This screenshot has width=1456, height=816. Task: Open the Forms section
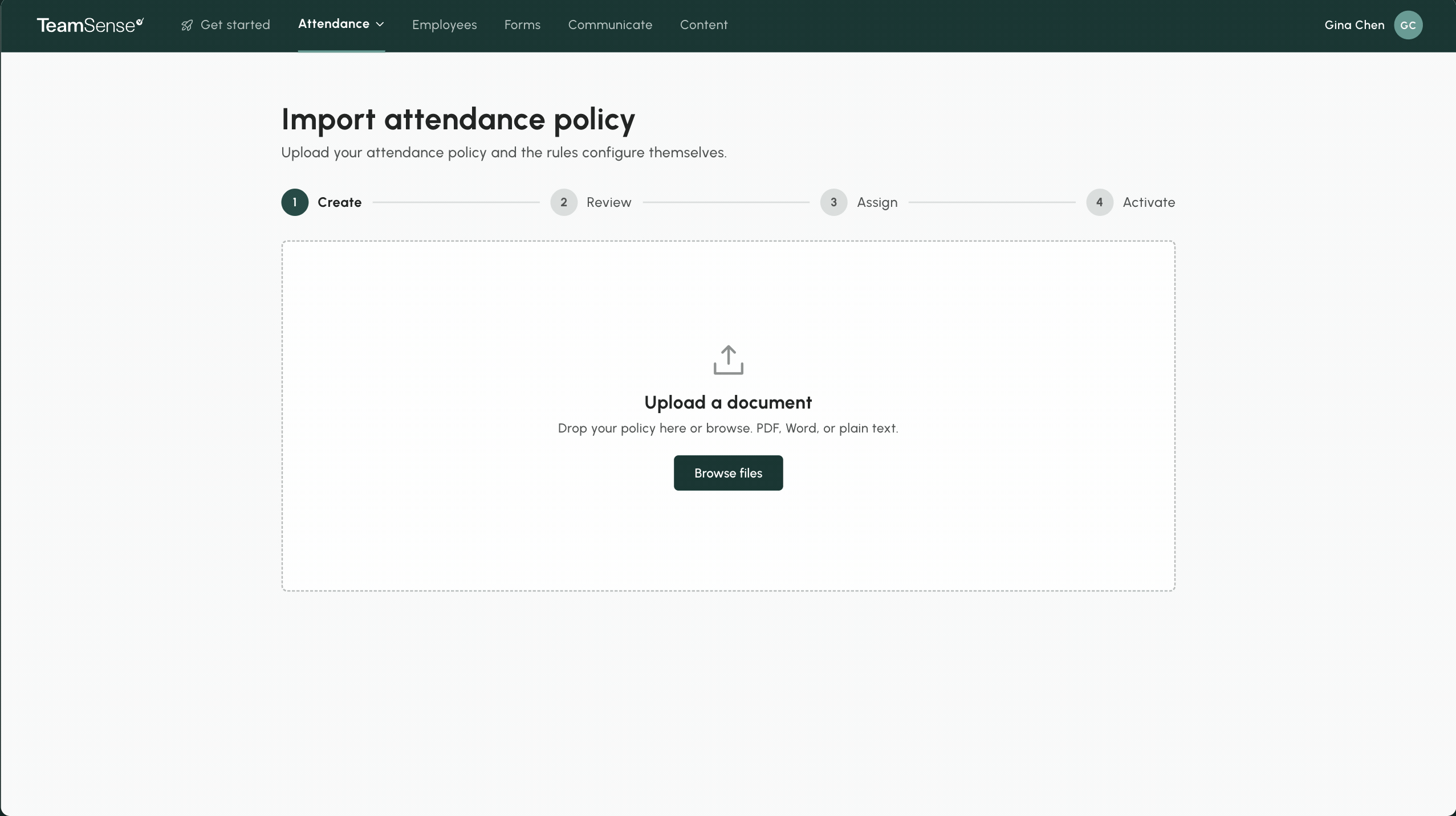point(522,25)
